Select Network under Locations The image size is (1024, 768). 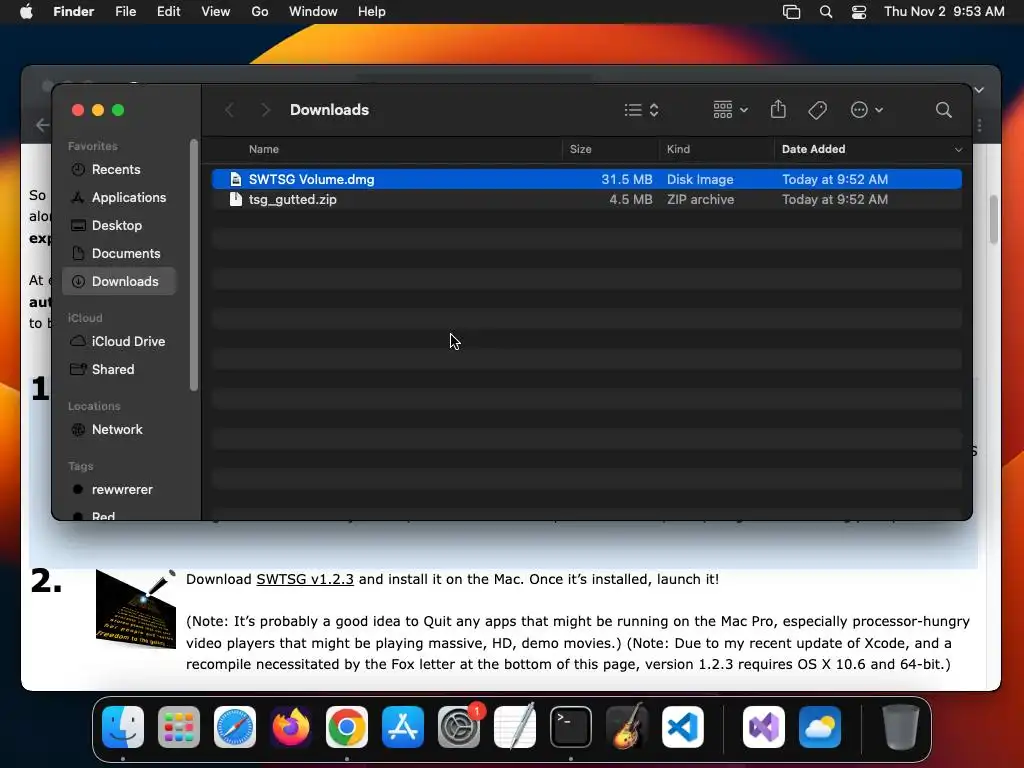[119, 430]
